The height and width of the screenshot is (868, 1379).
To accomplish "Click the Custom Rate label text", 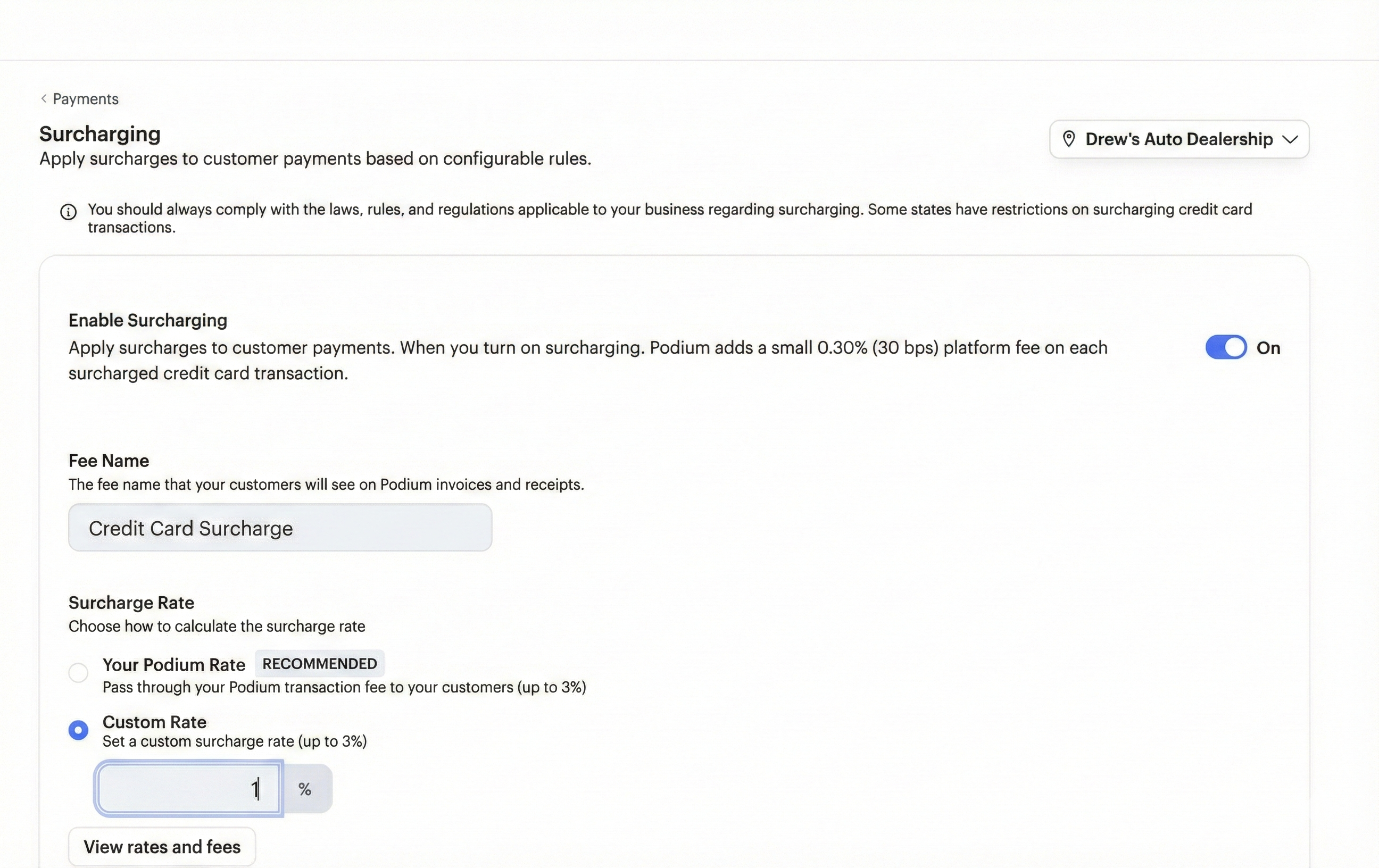I will click(x=154, y=722).
